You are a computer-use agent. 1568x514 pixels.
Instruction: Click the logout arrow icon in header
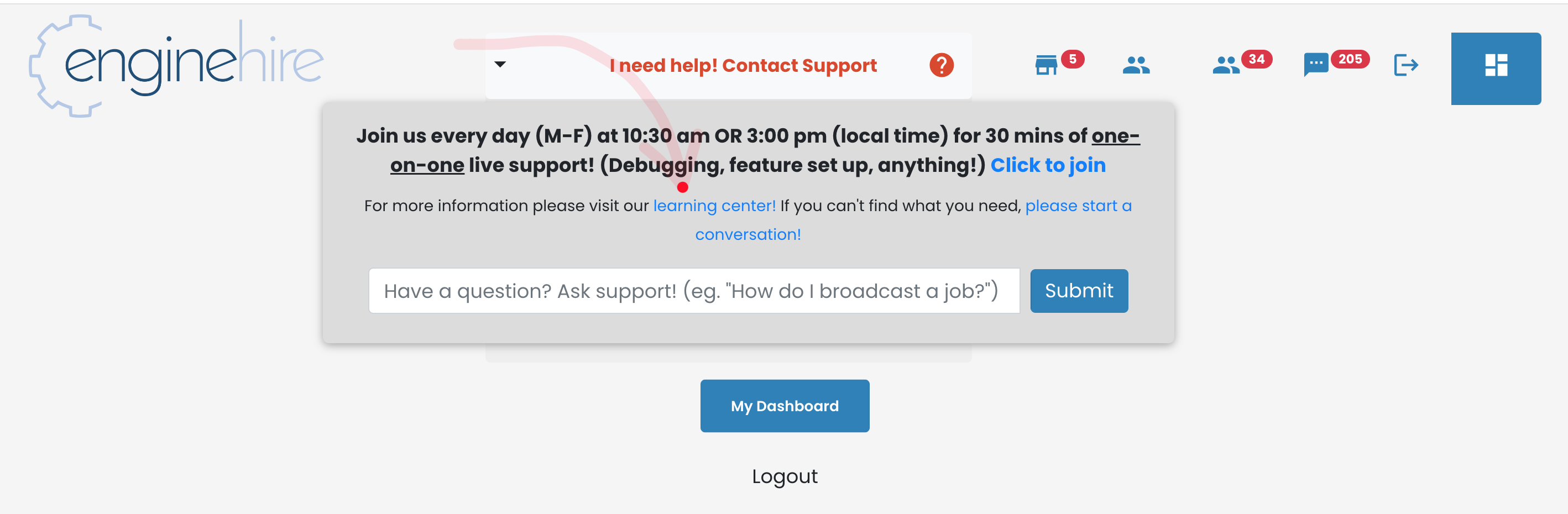point(1406,65)
